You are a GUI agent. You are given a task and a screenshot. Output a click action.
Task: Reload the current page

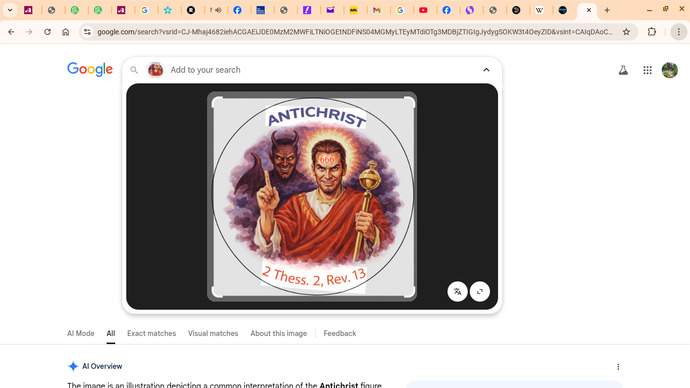48,32
